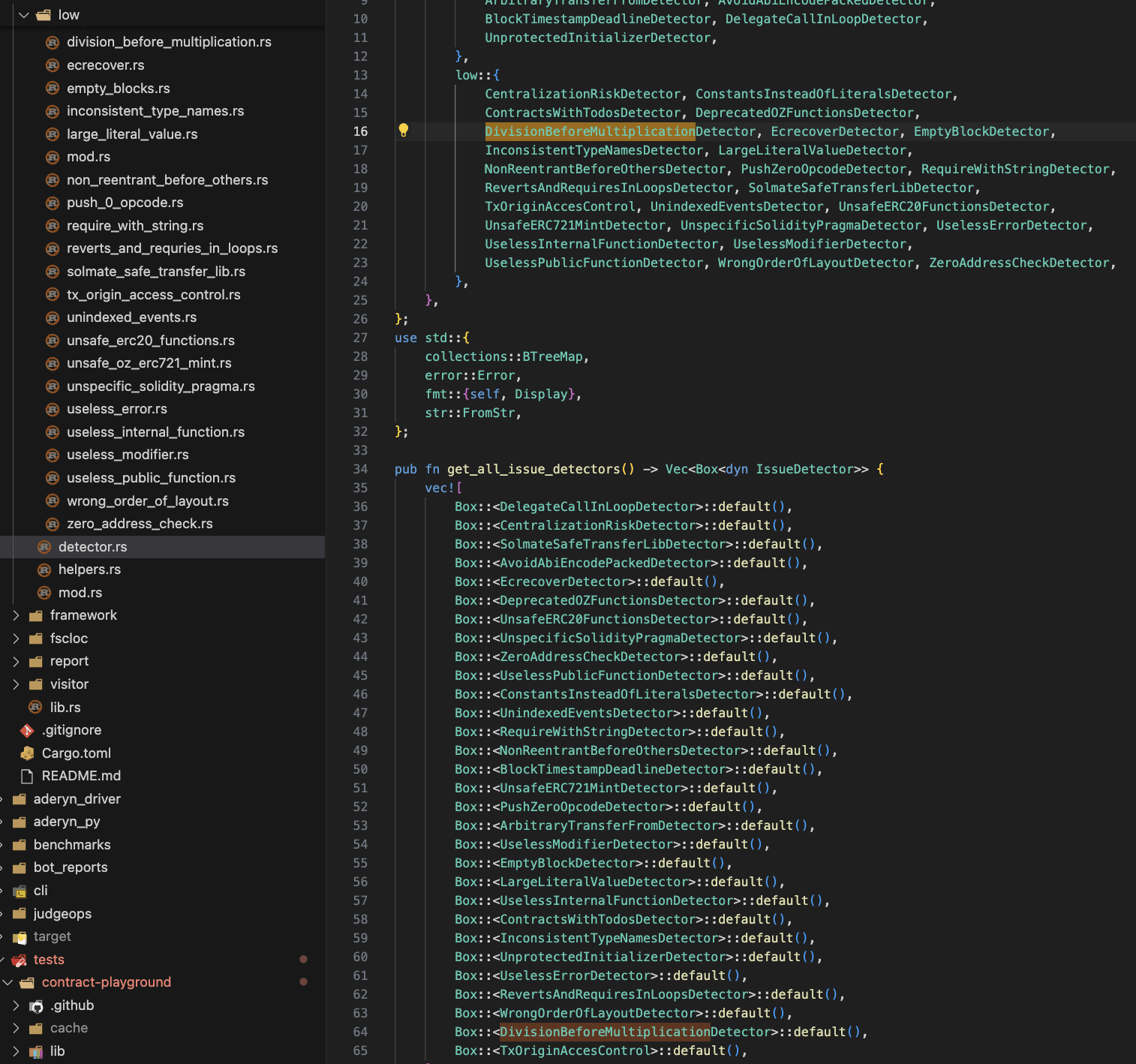1136x1064 pixels.
Task: Open the aderyn_driver folder
Action: click(77, 799)
